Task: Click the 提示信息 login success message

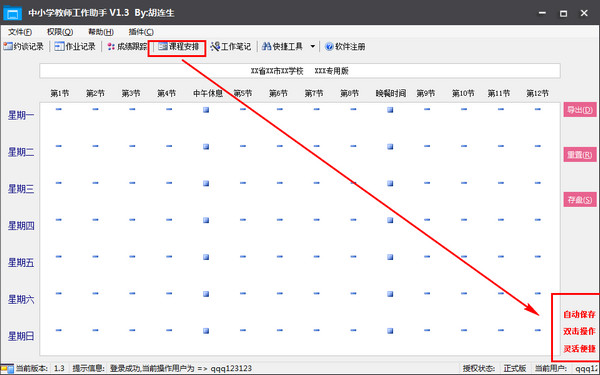Action: (162, 368)
